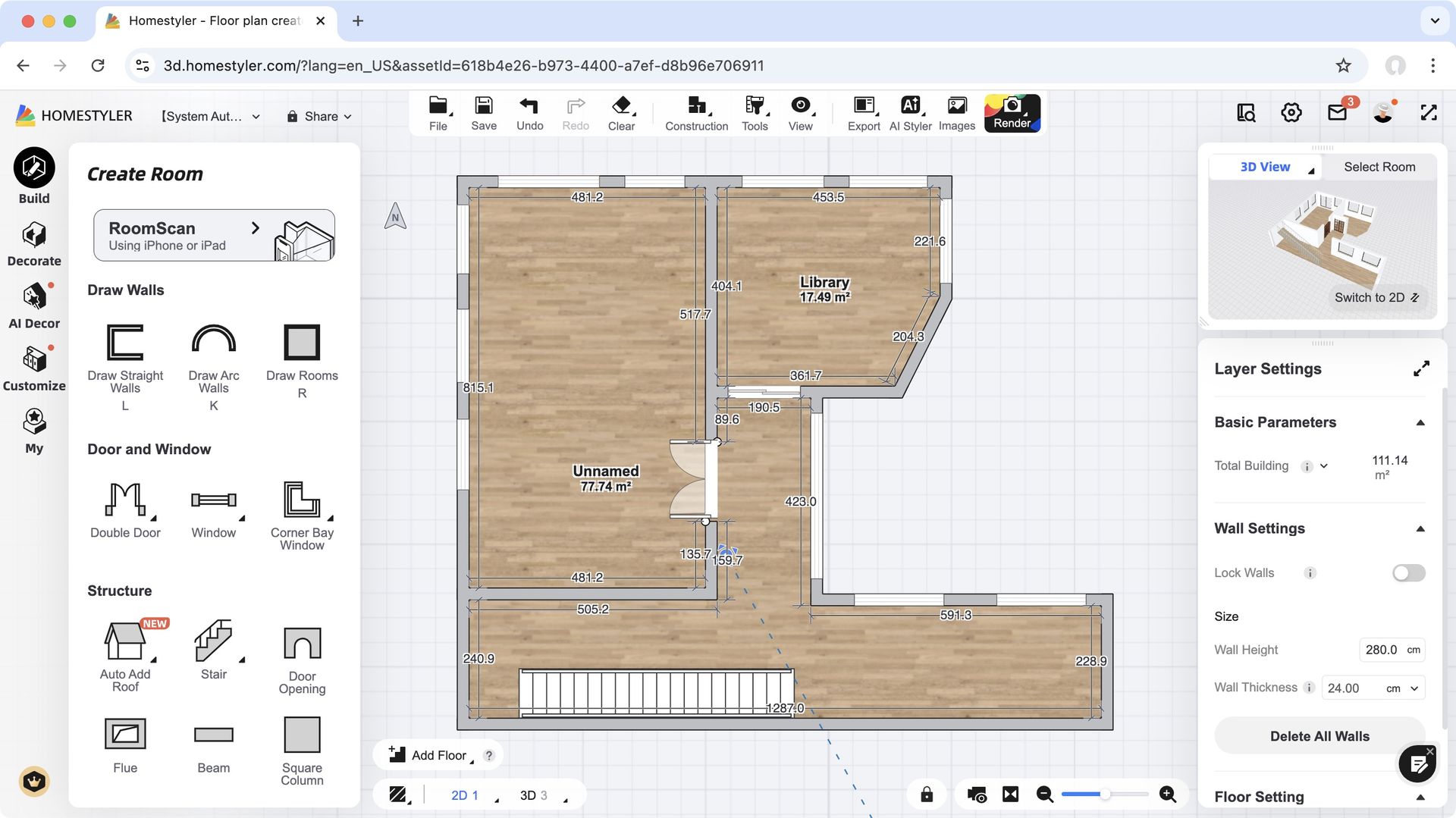Viewport: 1456px width, 818px height.
Task: Toggle the canvas lock icon
Action: point(927,794)
